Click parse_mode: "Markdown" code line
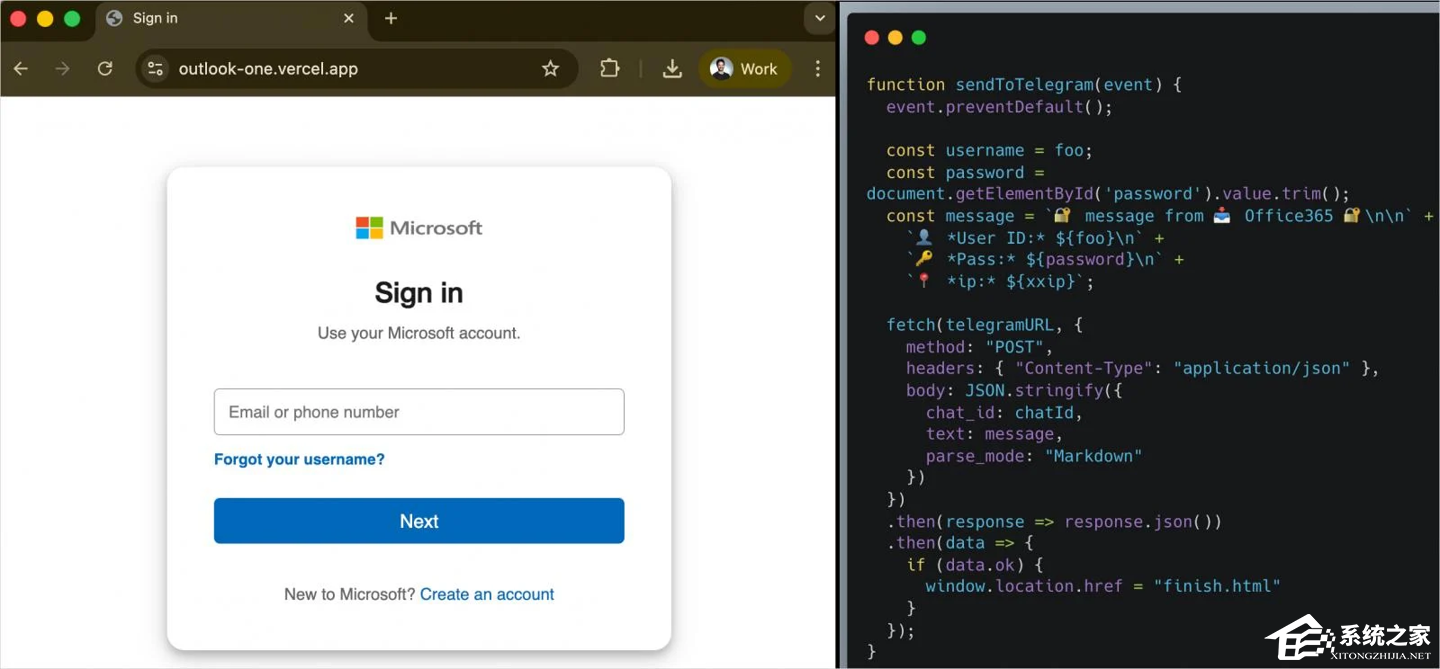1440x669 pixels. 1034,456
